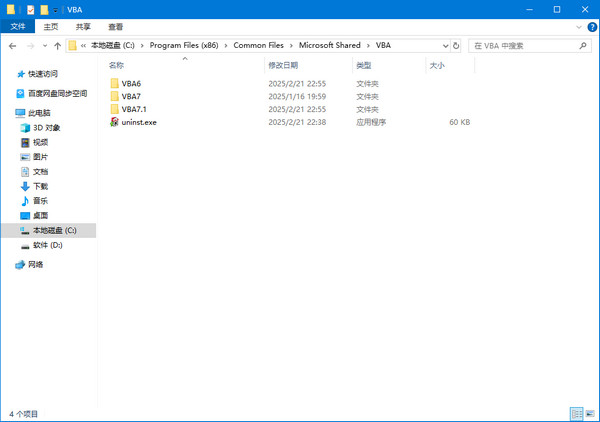The width and height of the screenshot is (600, 422).
Task: Expand the ribbon with chevron arrow
Action: coord(578,27)
